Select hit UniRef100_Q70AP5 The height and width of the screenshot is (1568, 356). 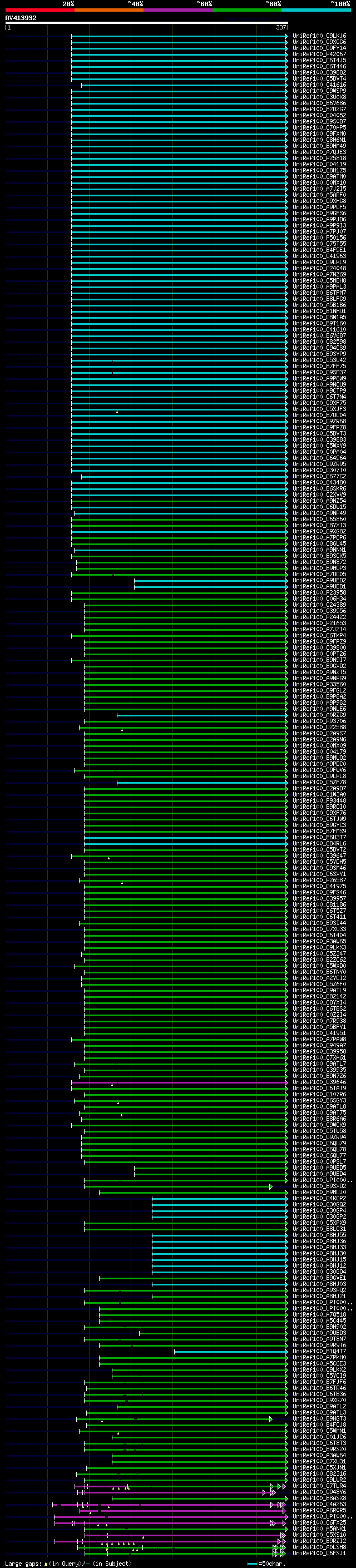click(319, 128)
